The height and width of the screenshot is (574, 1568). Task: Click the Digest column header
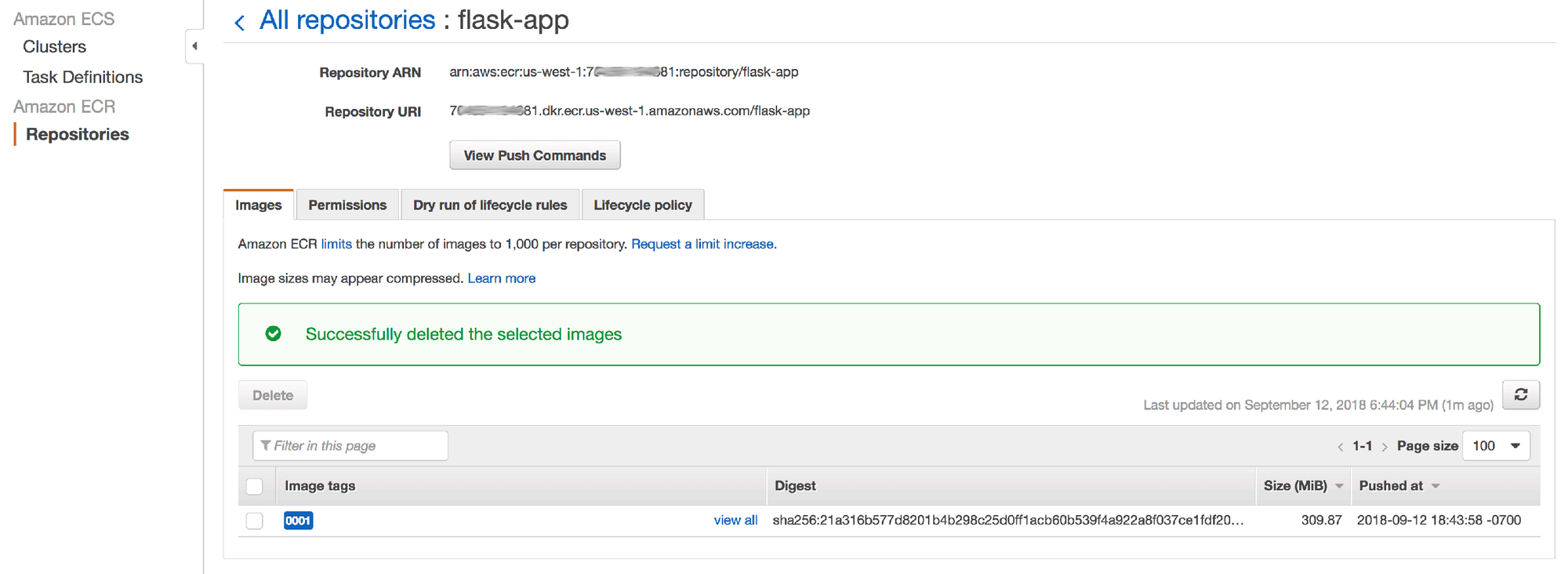(795, 486)
